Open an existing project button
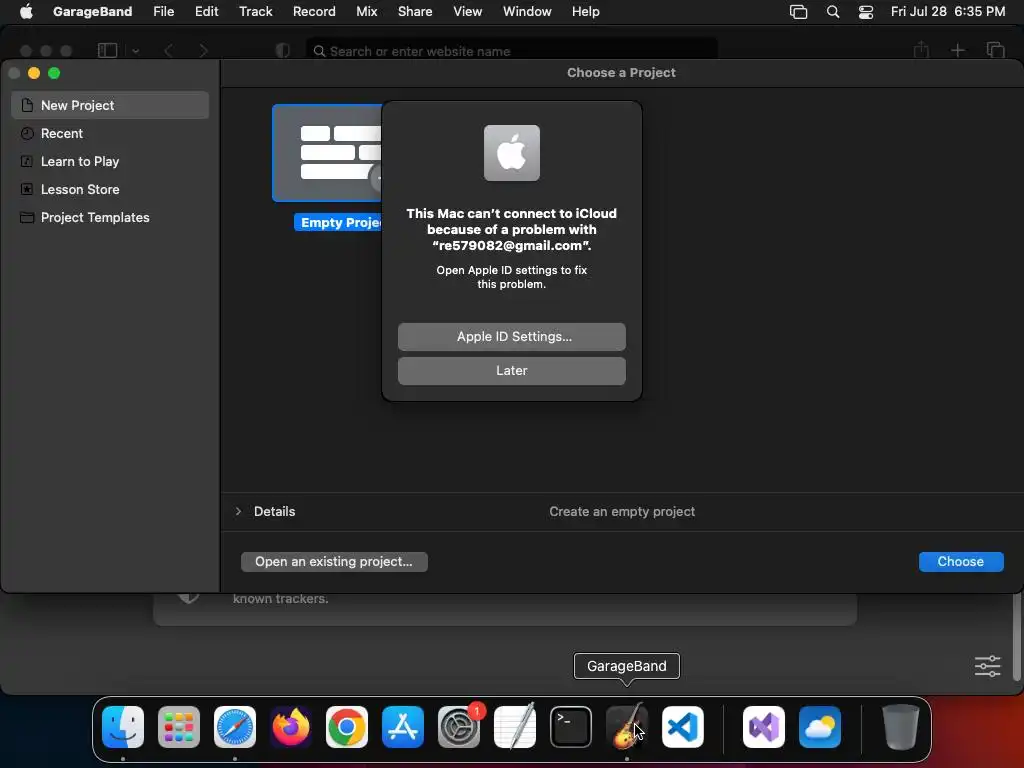The width and height of the screenshot is (1024, 768). pyautogui.click(x=334, y=562)
